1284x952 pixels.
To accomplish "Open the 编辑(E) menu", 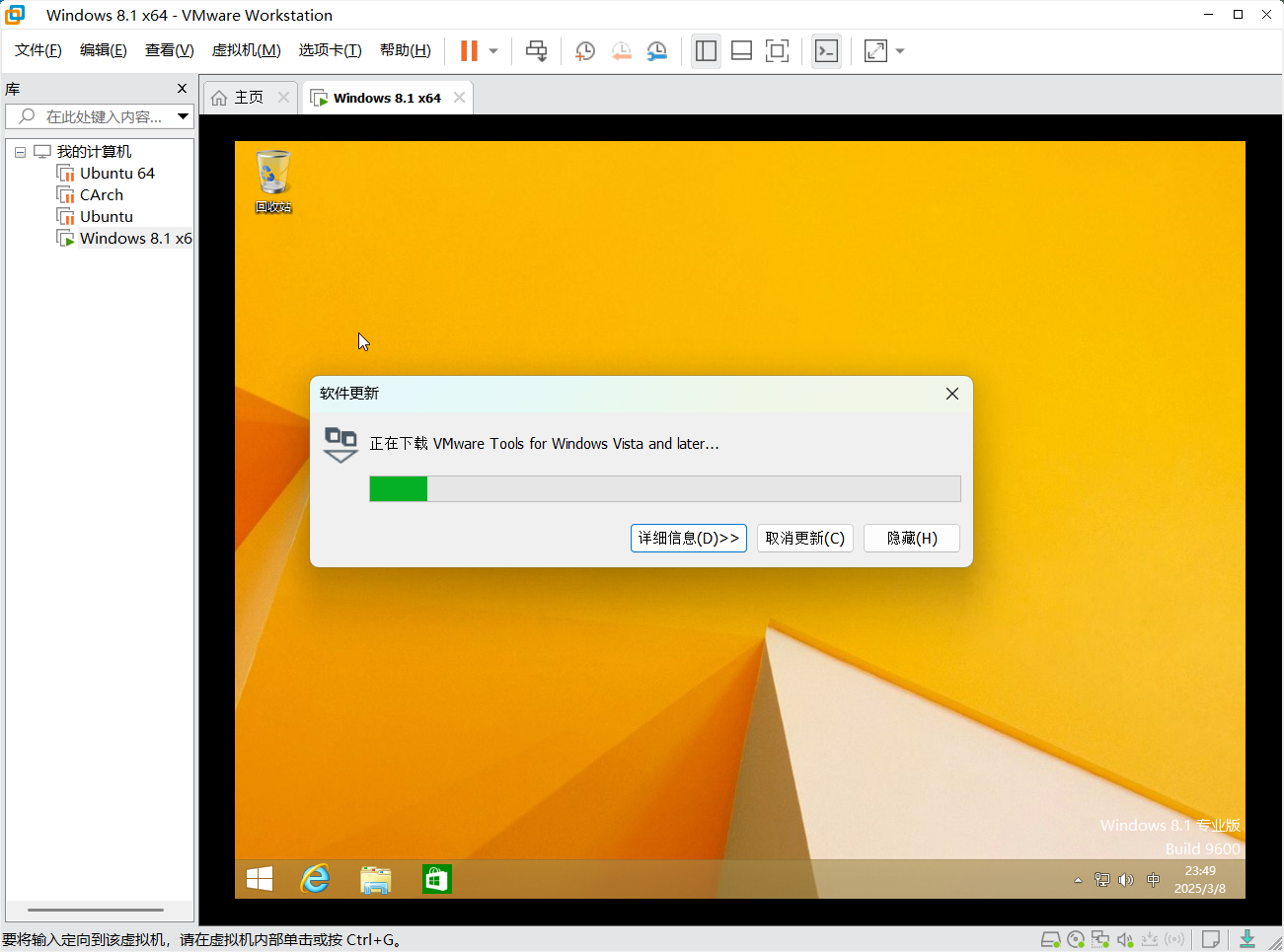I will (103, 50).
